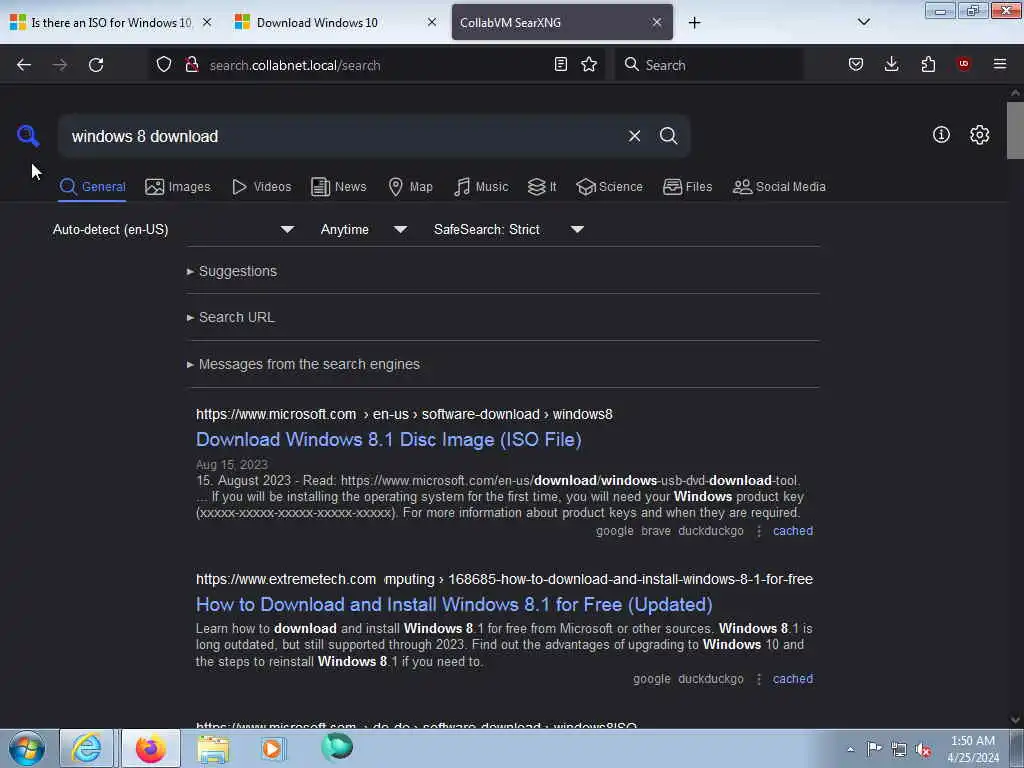Image resolution: width=1024 pixels, height=768 pixels.
Task: Select the Map search category
Action: pyautogui.click(x=411, y=187)
